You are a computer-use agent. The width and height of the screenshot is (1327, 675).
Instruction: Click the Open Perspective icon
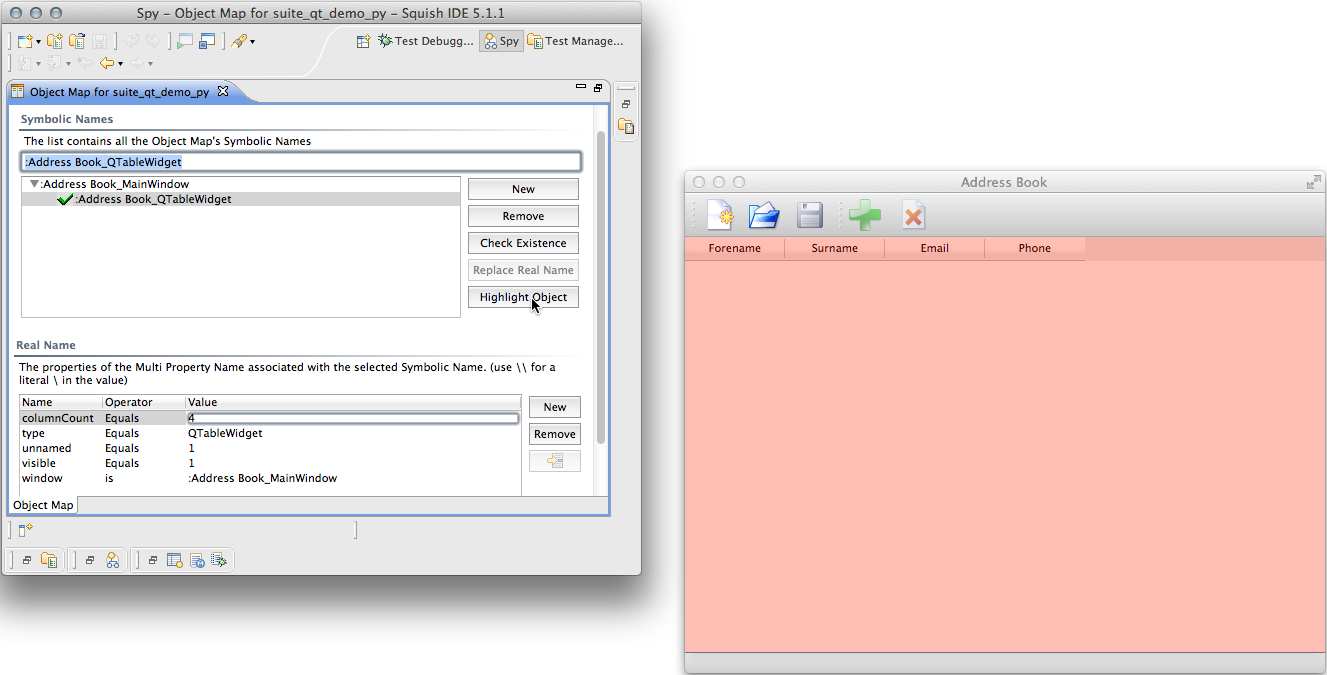pos(364,41)
